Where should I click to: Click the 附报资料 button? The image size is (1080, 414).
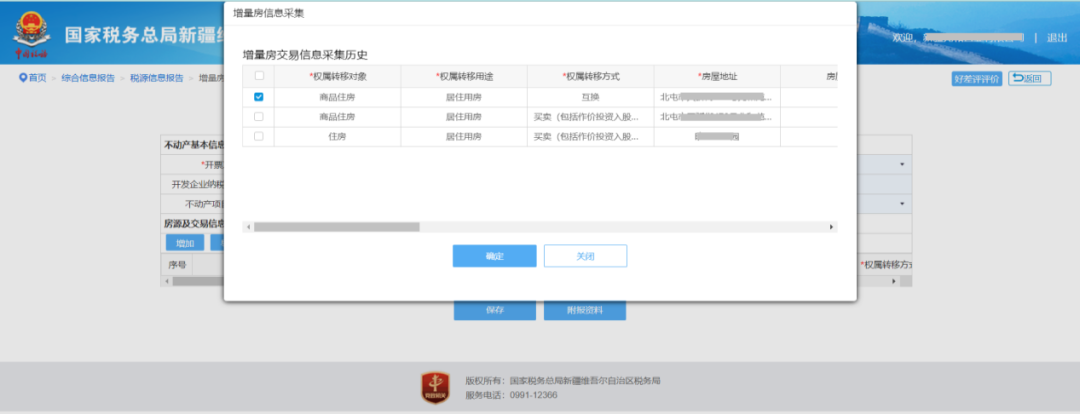pyautogui.click(x=585, y=310)
